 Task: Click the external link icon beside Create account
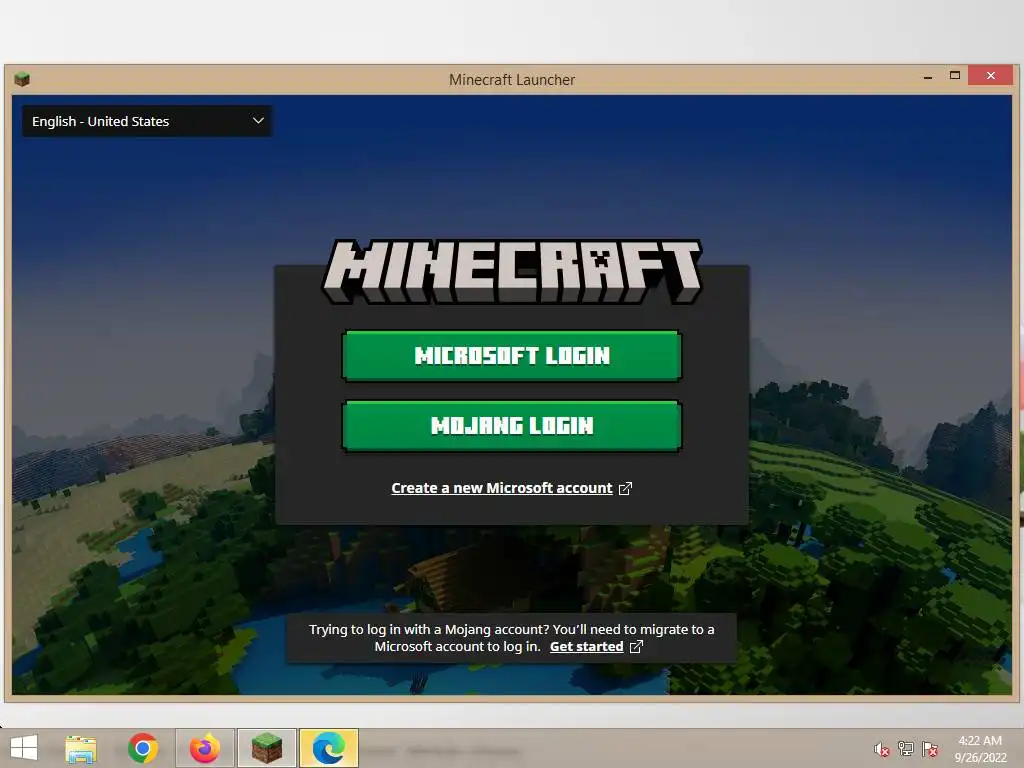[625, 488]
